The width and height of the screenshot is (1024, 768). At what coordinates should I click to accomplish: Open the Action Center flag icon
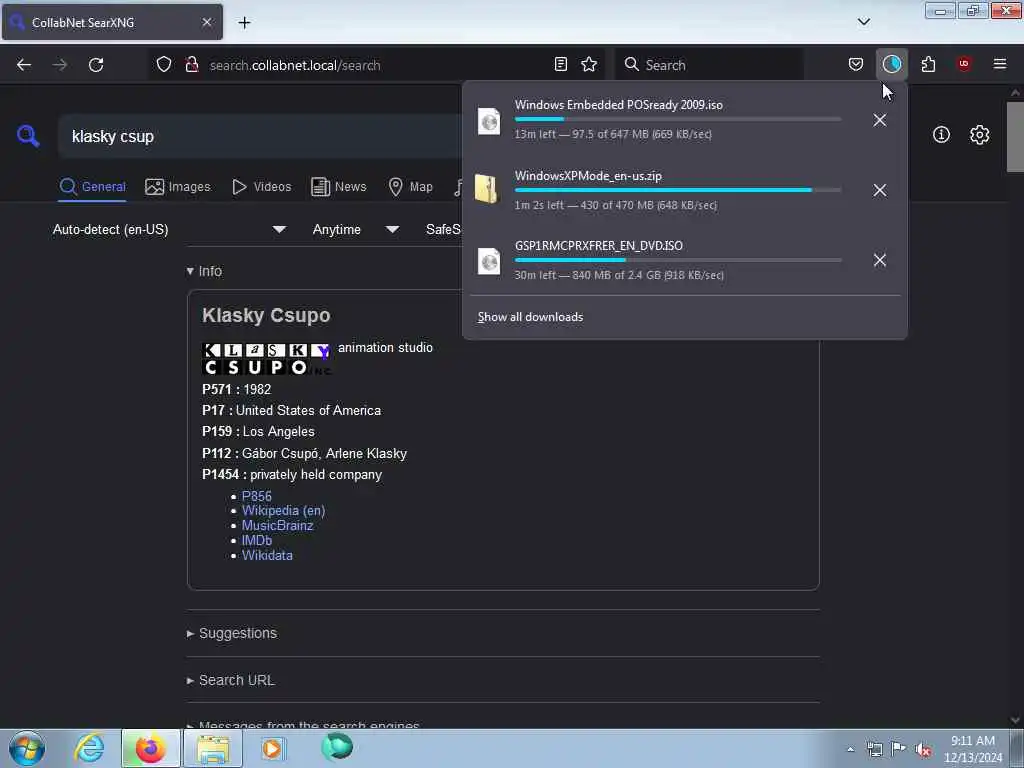pos(899,749)
